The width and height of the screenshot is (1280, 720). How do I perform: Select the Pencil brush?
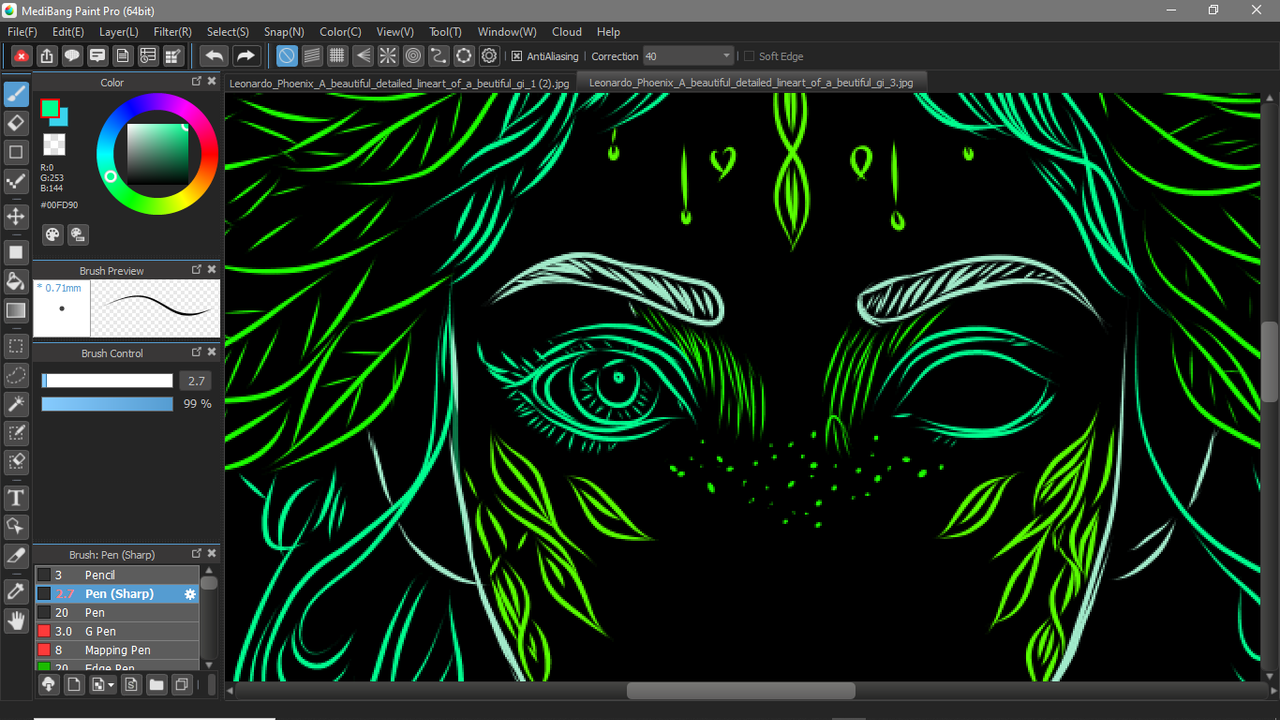pyautogui.click(x=118, y=575)
